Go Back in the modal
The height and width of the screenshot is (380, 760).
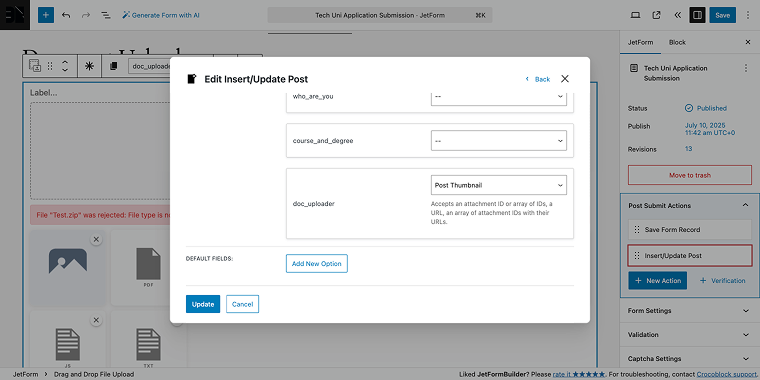pos(538,79)
